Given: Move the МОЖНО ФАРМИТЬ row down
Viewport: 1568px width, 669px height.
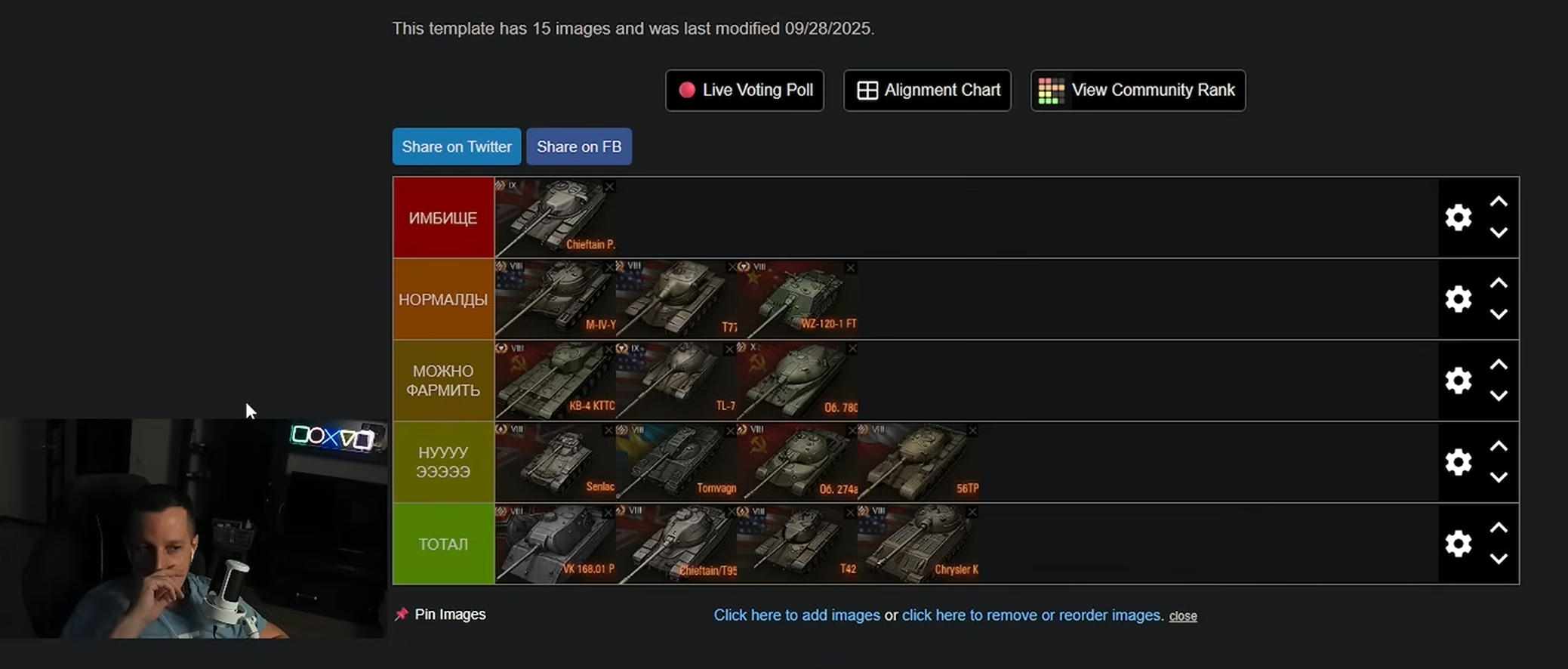Looking at the screenshot, I should [x=1499, y=396].
